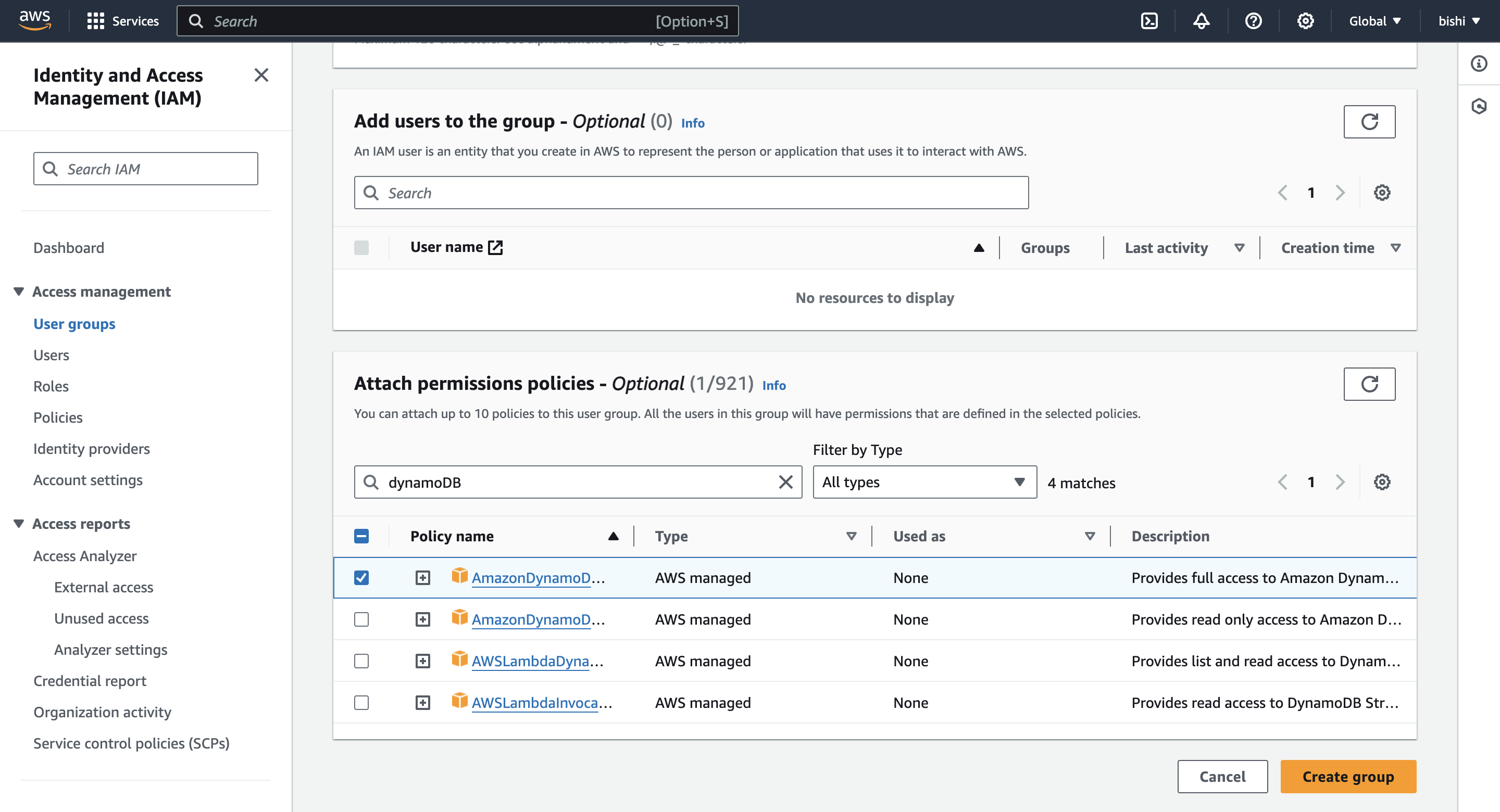Go to Policies in the sidebar

[58, 417]
